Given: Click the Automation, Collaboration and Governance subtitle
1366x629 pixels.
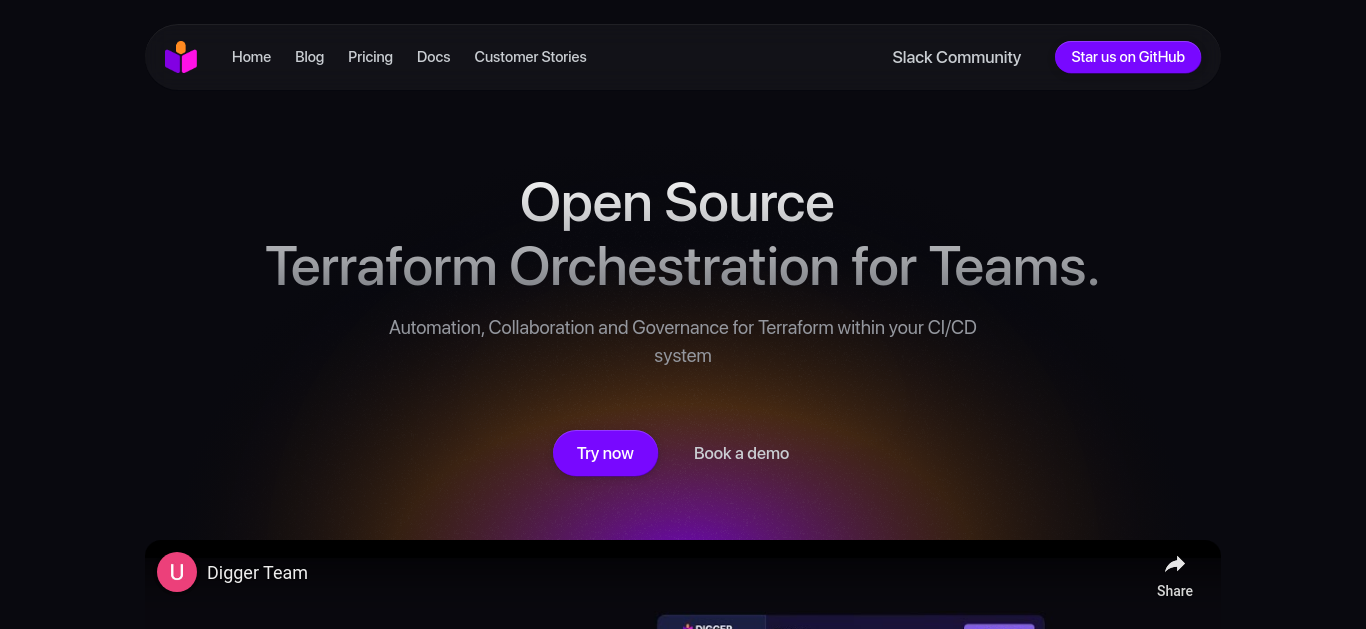Looking at the screenshot, I should 683,341.
